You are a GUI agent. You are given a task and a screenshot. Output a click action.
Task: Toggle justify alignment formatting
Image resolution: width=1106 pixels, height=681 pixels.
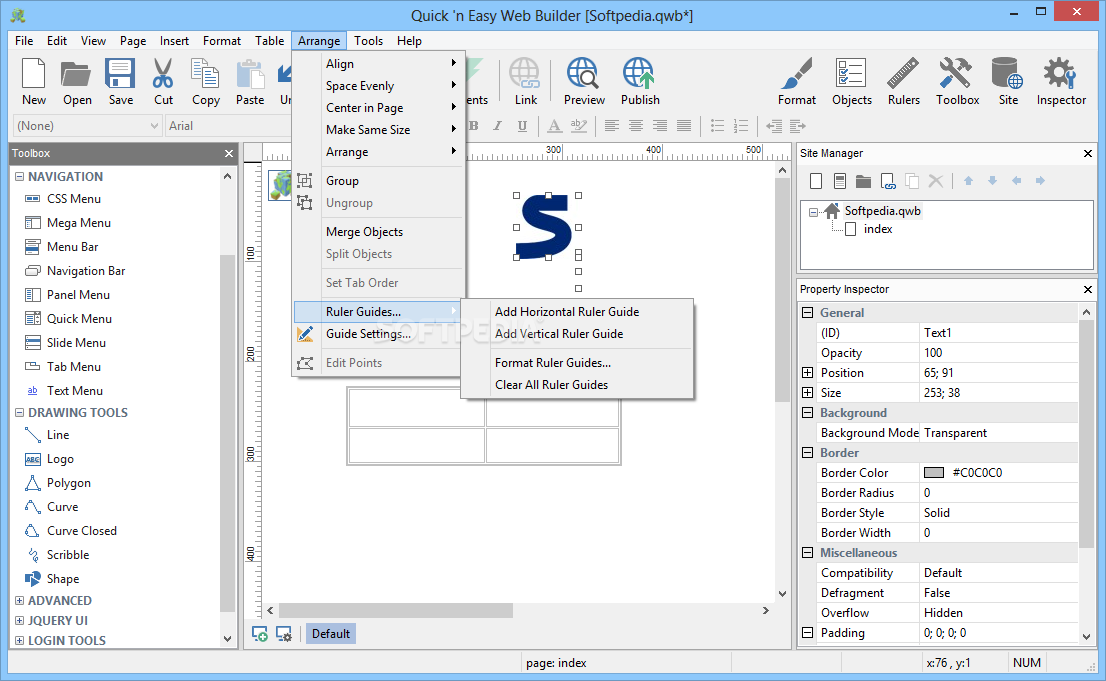(x=683, y=126)
